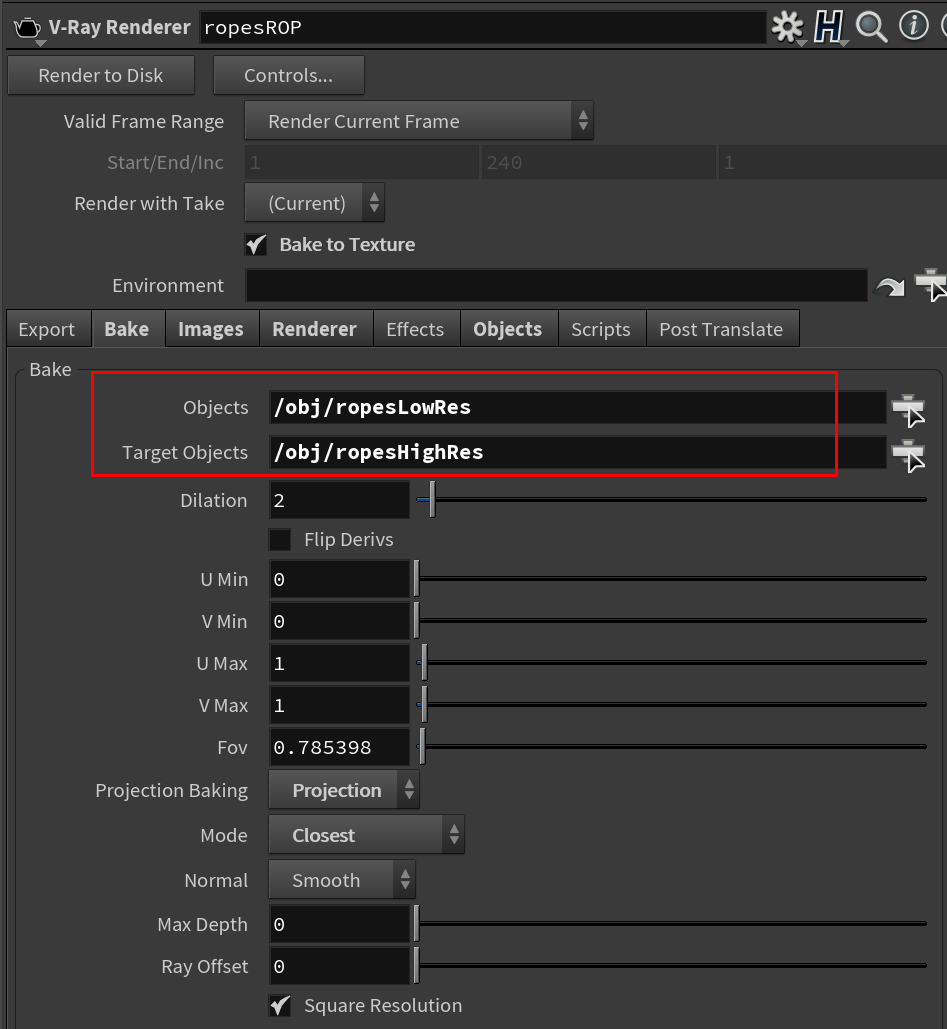Open the Render with Take dropdown

pos(314,203)
